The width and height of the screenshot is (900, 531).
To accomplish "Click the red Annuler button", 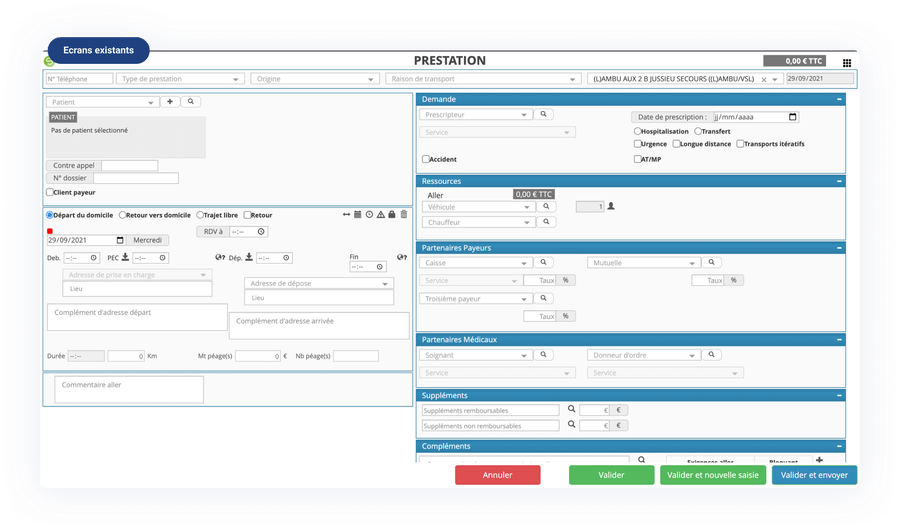I will coord(498,476).
